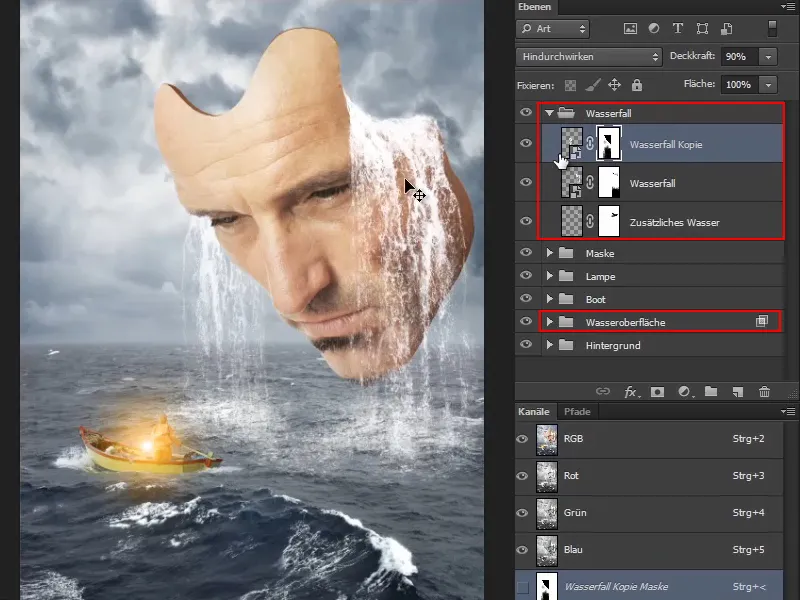Select Zusätzliches Wasser mask thumbnail
This screenshot has height=600, width=800.
click(x=609, y=221)
